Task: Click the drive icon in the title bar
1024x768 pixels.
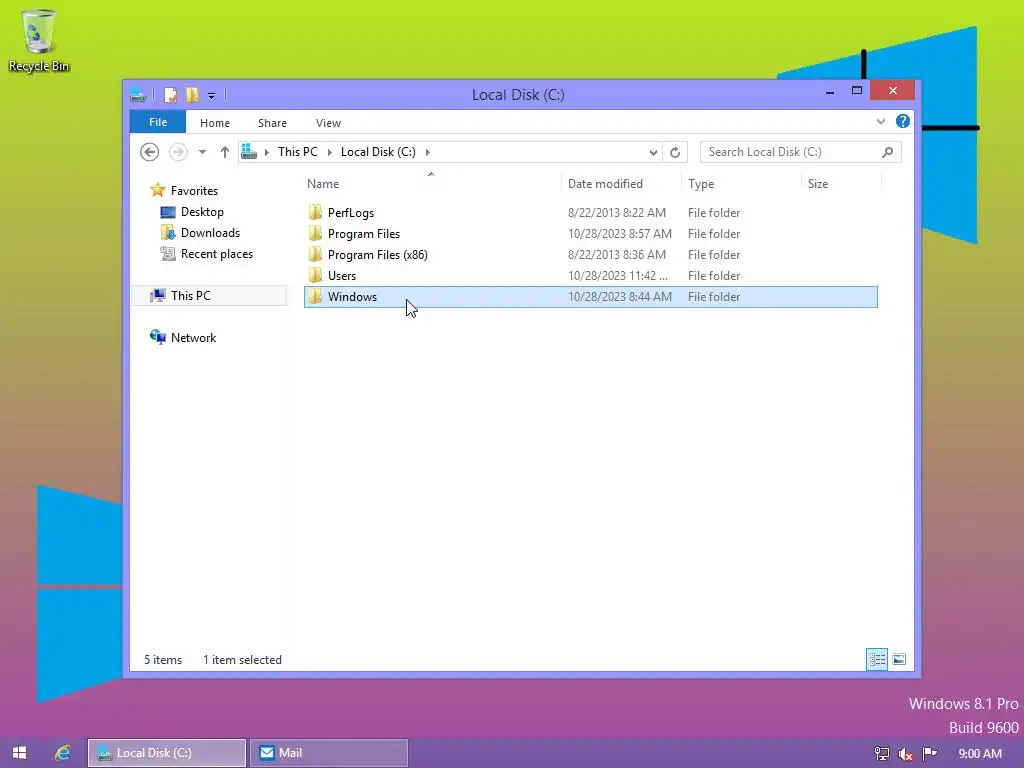Action: [x=138, y=95]
